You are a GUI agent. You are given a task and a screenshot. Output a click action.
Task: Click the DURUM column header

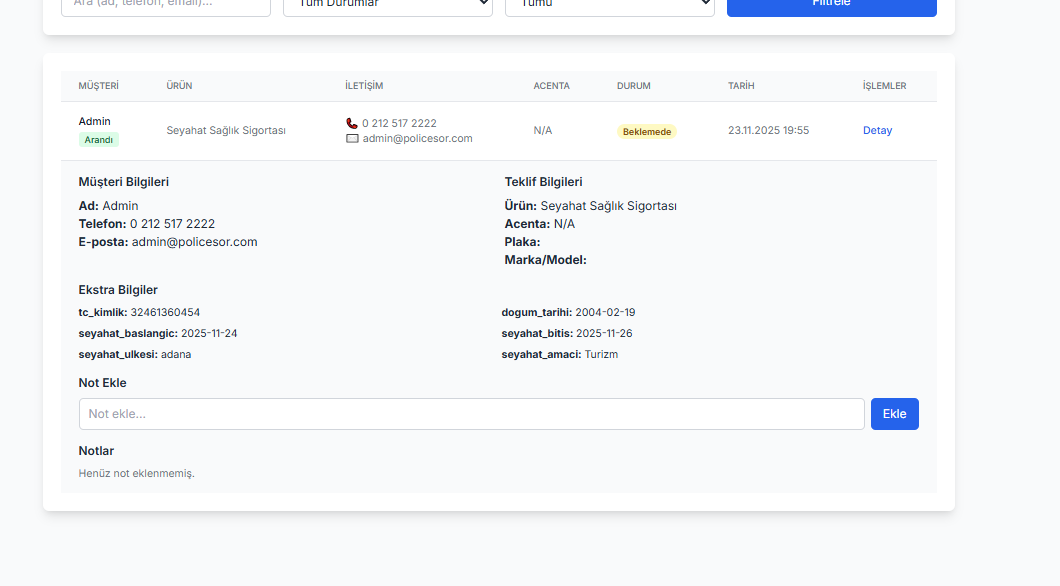[x=633, y=86]
